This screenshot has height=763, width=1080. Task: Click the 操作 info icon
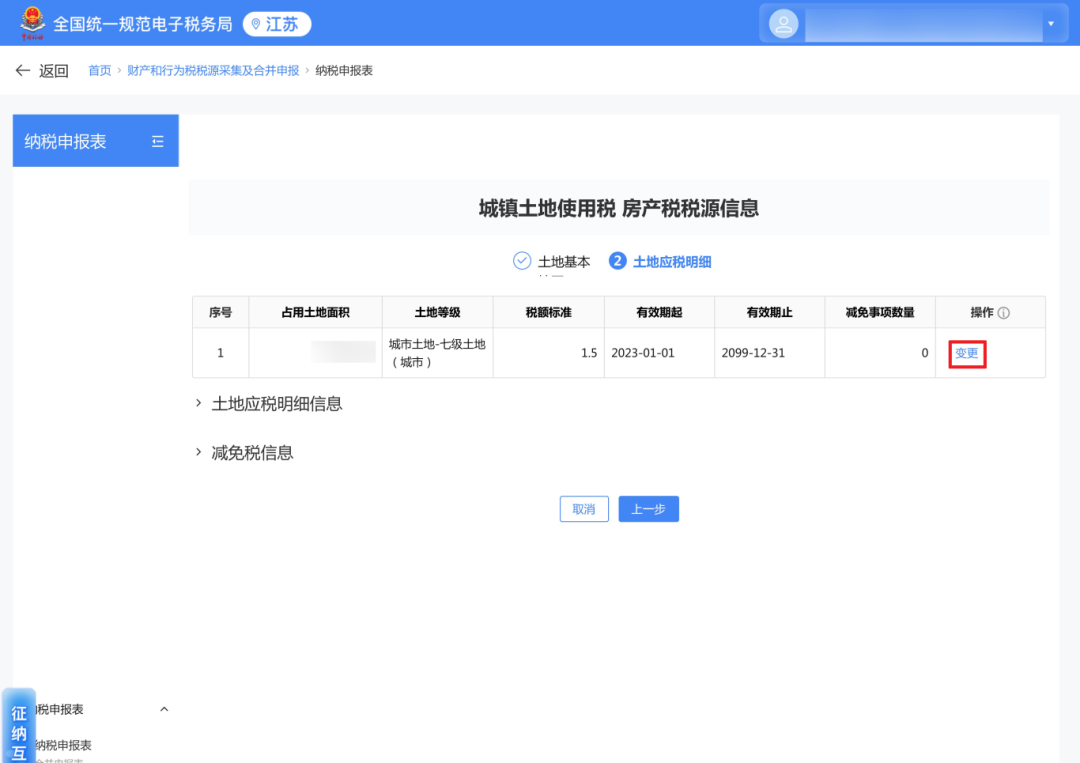coord(1004,313)
